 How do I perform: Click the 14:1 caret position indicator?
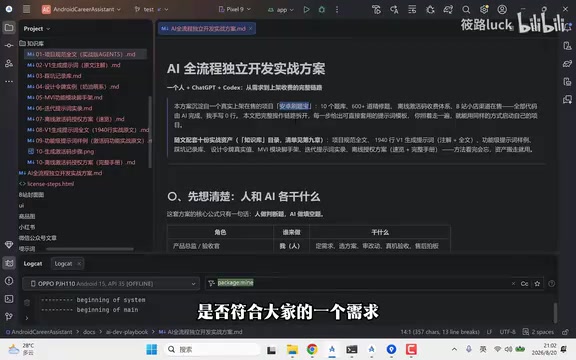tap(440, 332)
